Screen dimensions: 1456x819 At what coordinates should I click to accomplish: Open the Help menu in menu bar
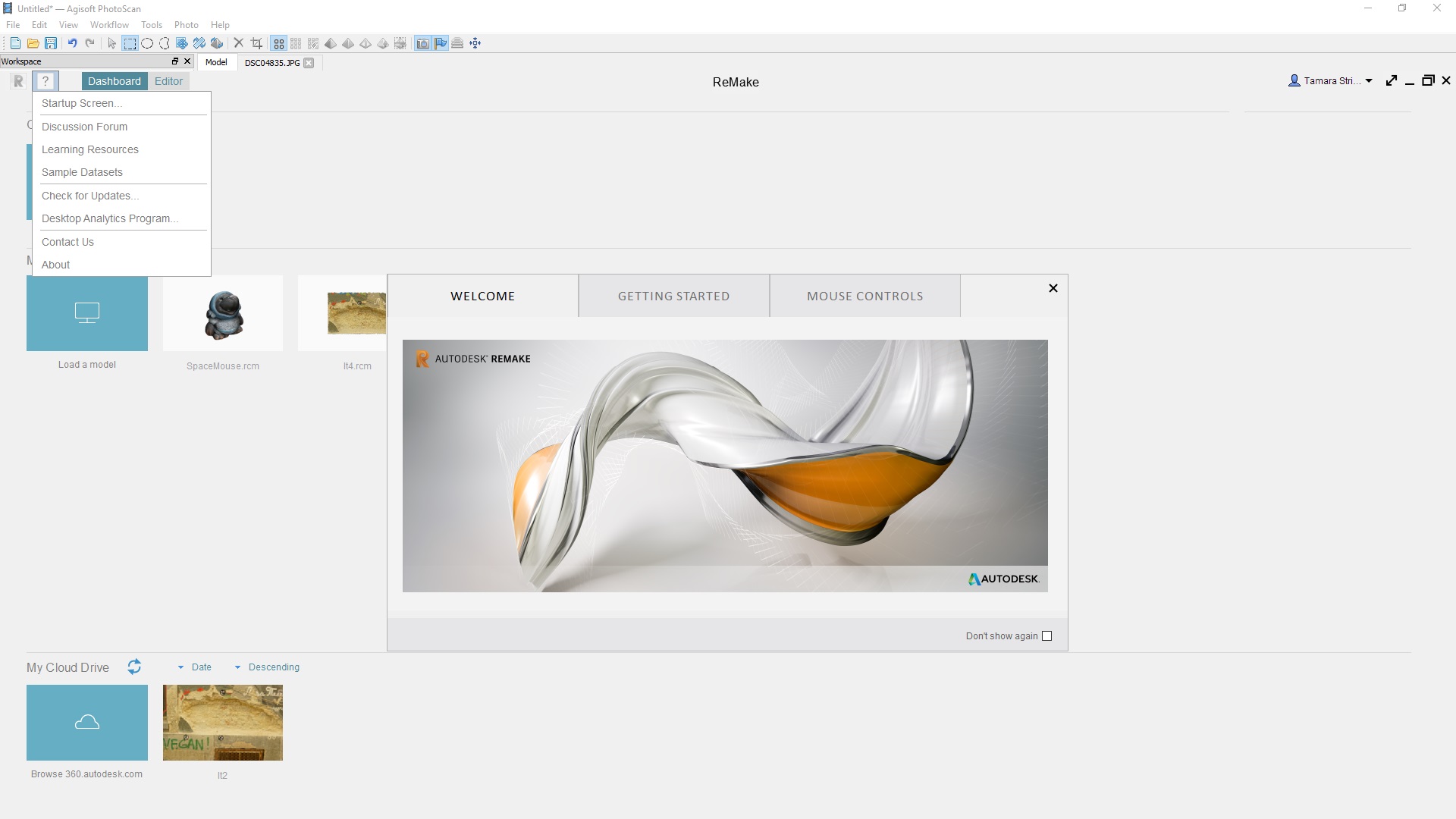220,25
